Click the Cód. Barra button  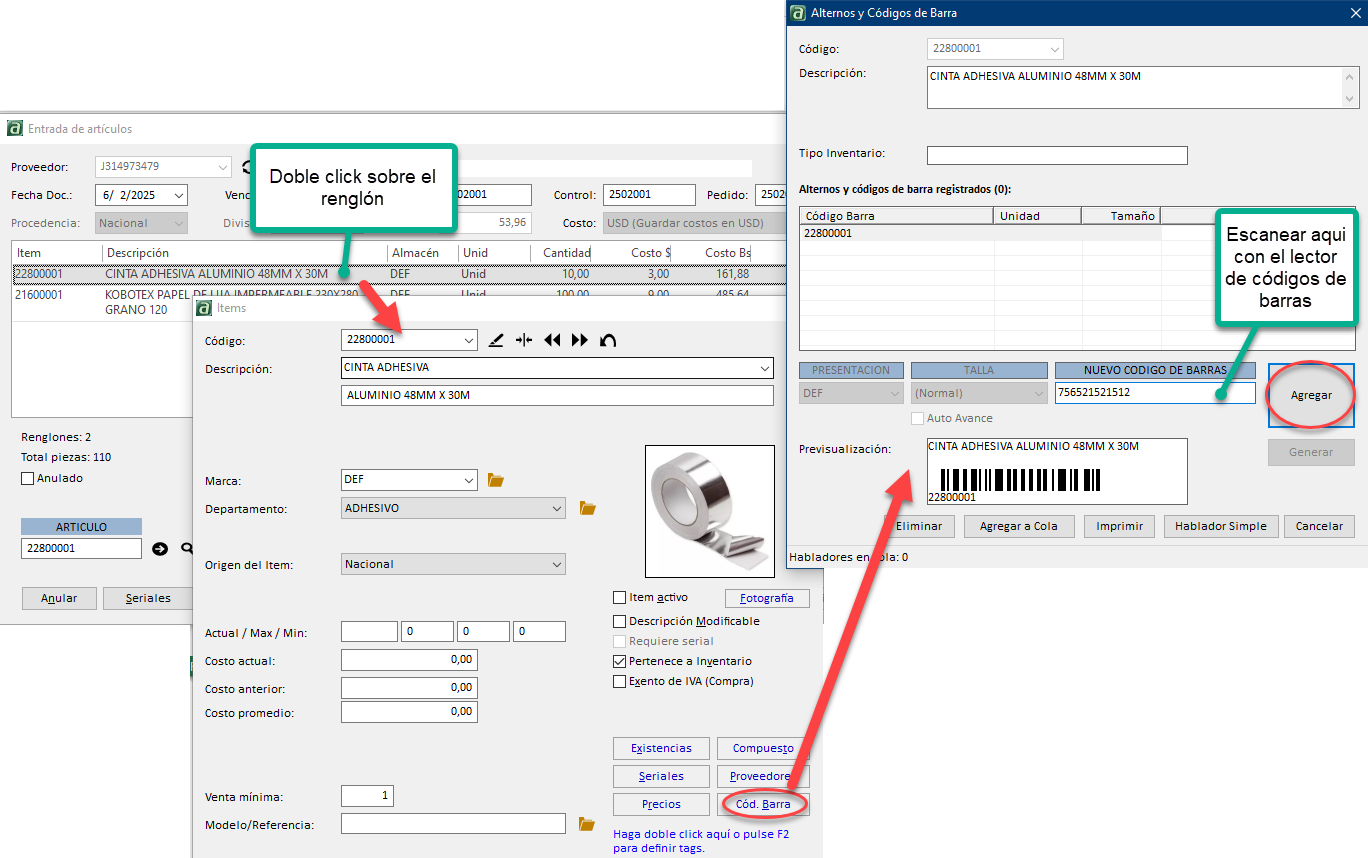[762, 804]
